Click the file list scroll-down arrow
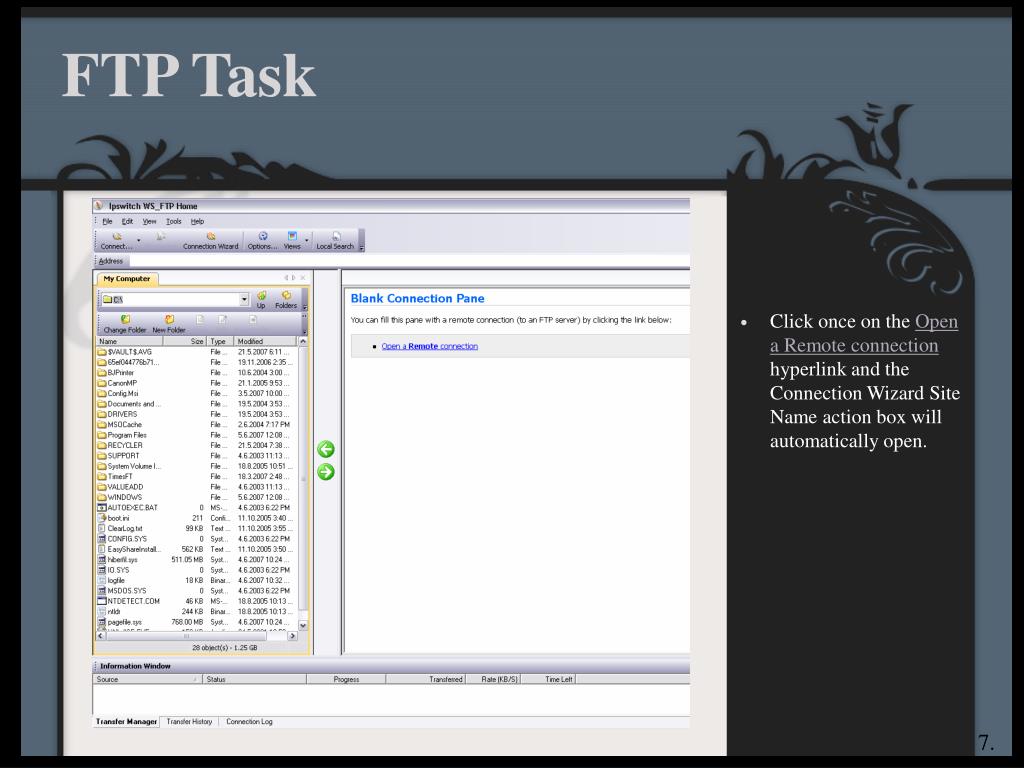The image size is (1024, 768). click(303, 625)
